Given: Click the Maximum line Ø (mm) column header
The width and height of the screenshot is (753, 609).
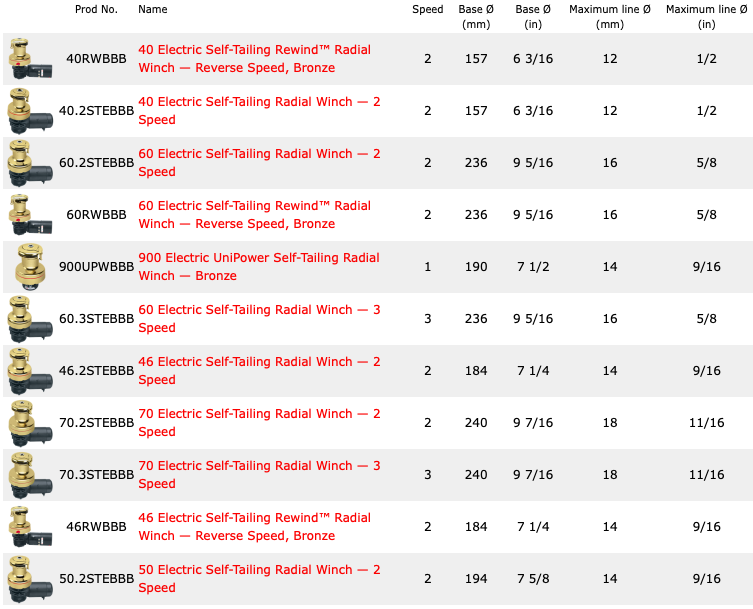Looking at the screenshot, I should [x=610, y=17].
